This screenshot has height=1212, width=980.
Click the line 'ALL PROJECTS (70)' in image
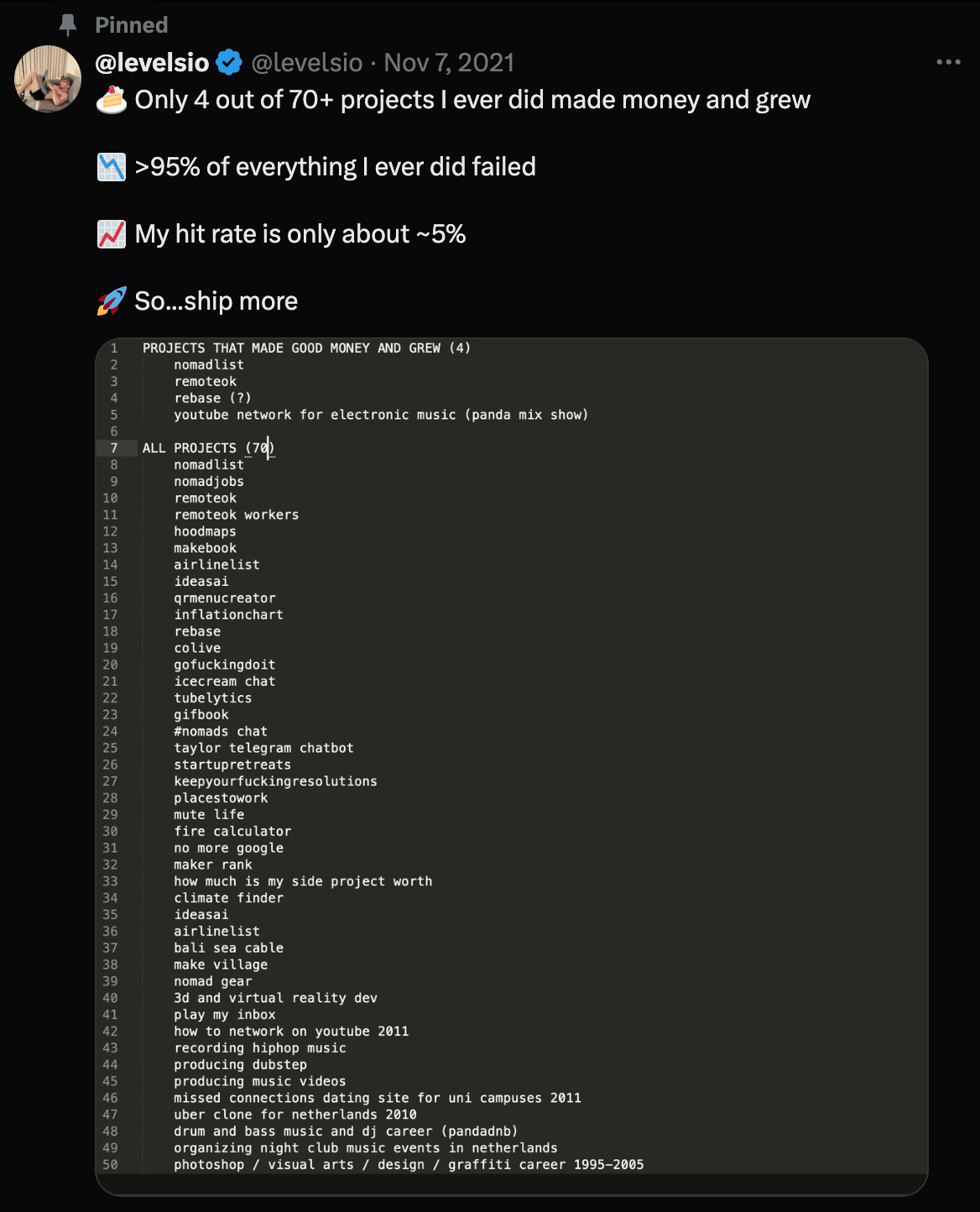point(209,448)
